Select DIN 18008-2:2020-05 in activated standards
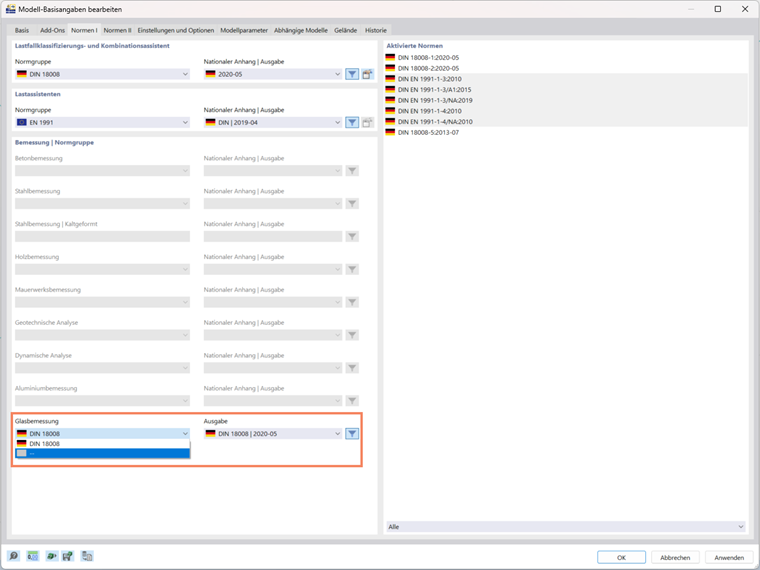760x570 pixels. click(x=567, y=68)
